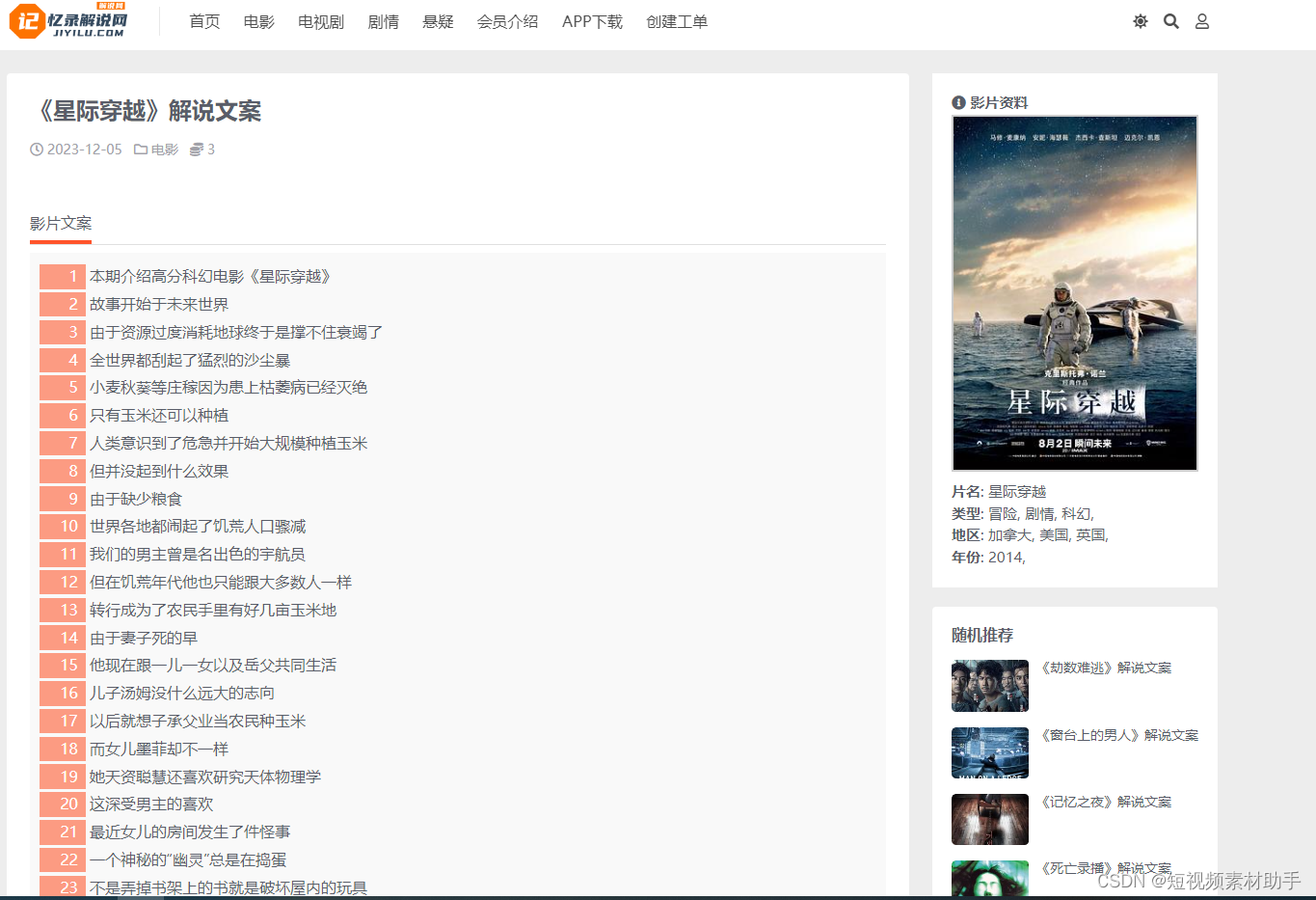Select the 影片文案 tab

tap(61, 224)
